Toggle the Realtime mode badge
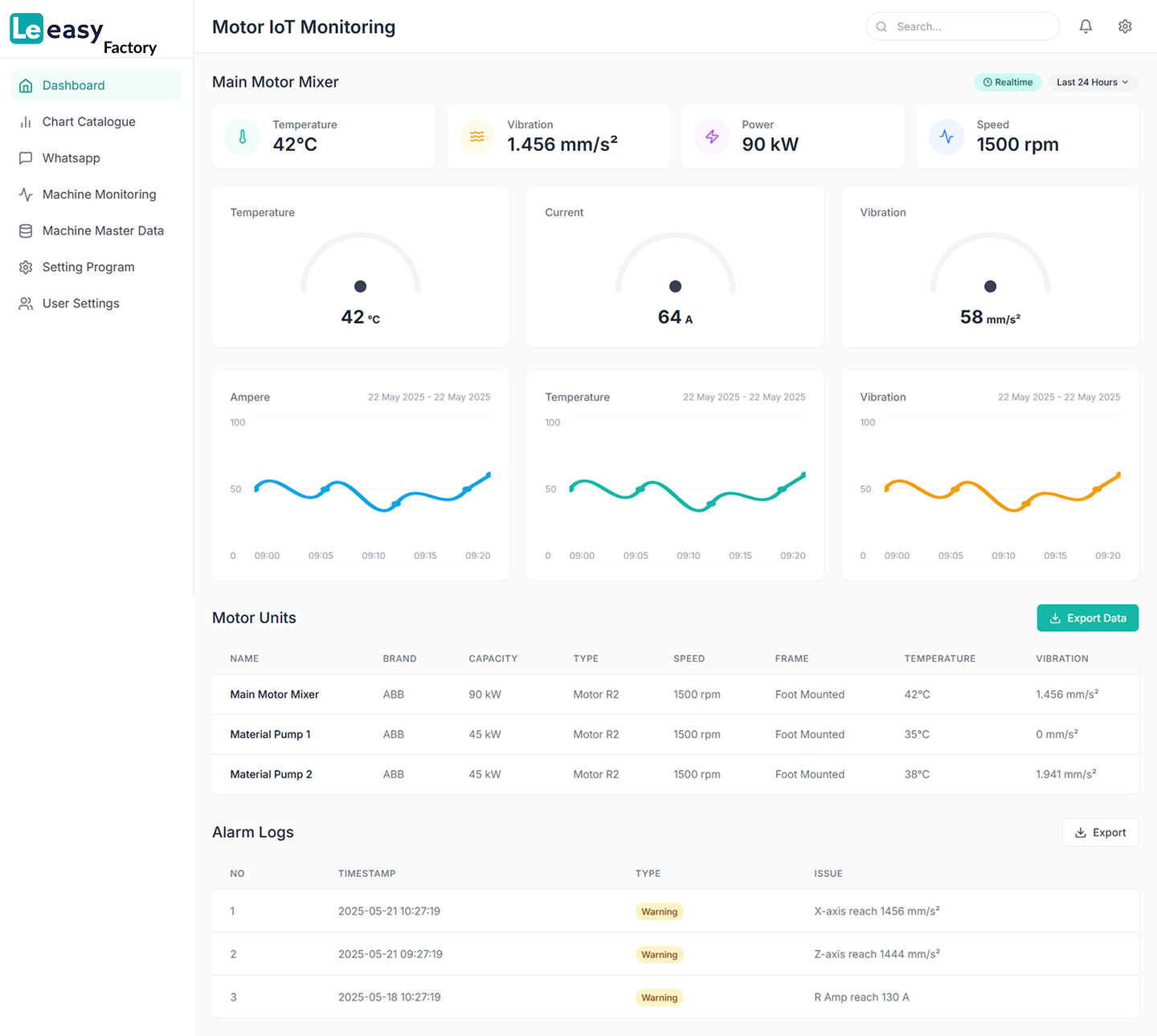Image resolution: width=1157 pixels, height=1036 pixels. point(1008,82)
